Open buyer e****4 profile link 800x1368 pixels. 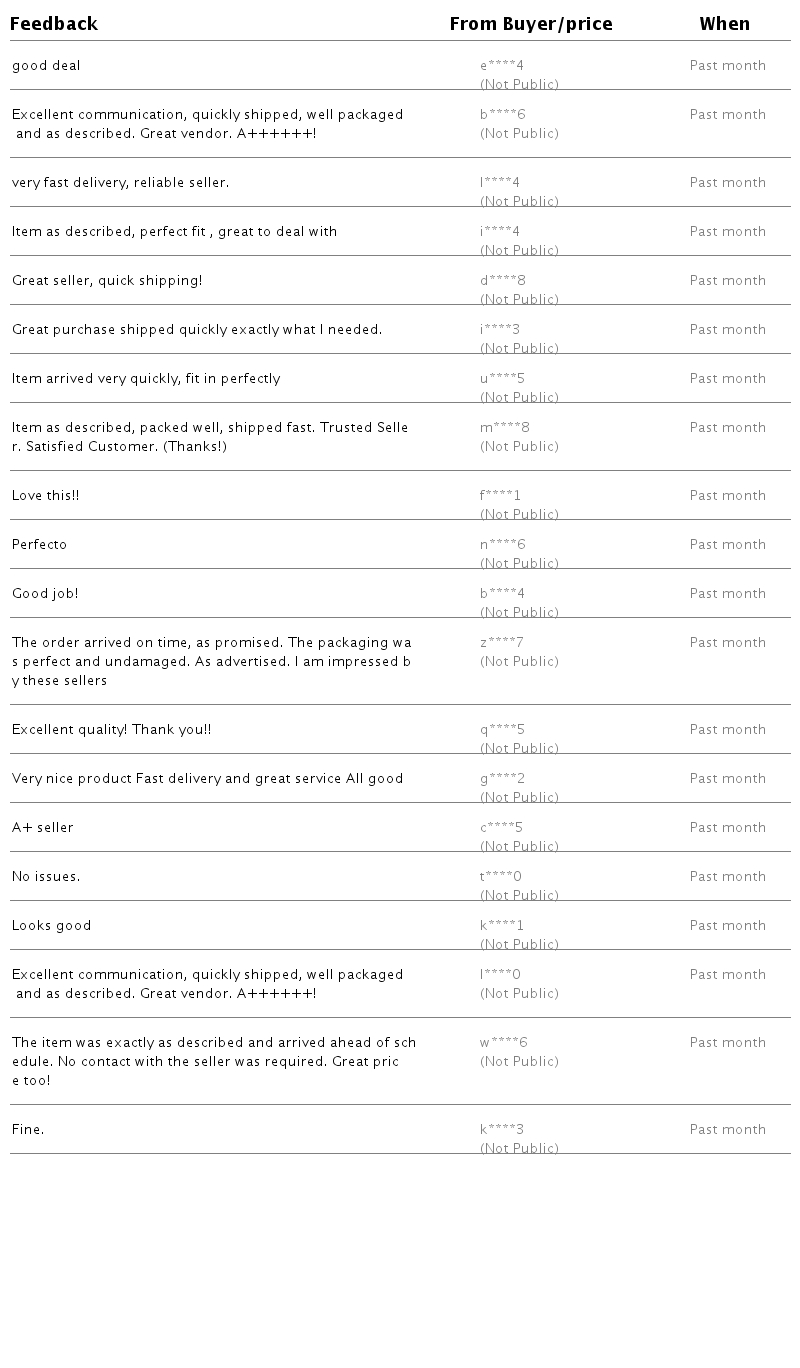click(x=501, y=66)
